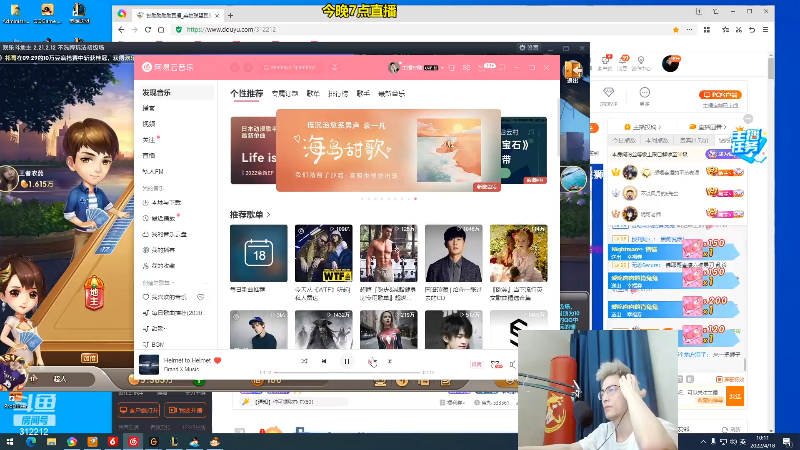Open the browser hamburger menu

[x=765, y=30]
